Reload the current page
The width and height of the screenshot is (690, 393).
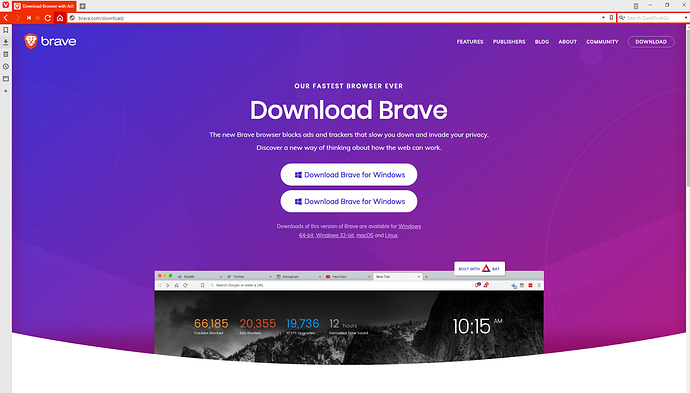coord(48,18)
